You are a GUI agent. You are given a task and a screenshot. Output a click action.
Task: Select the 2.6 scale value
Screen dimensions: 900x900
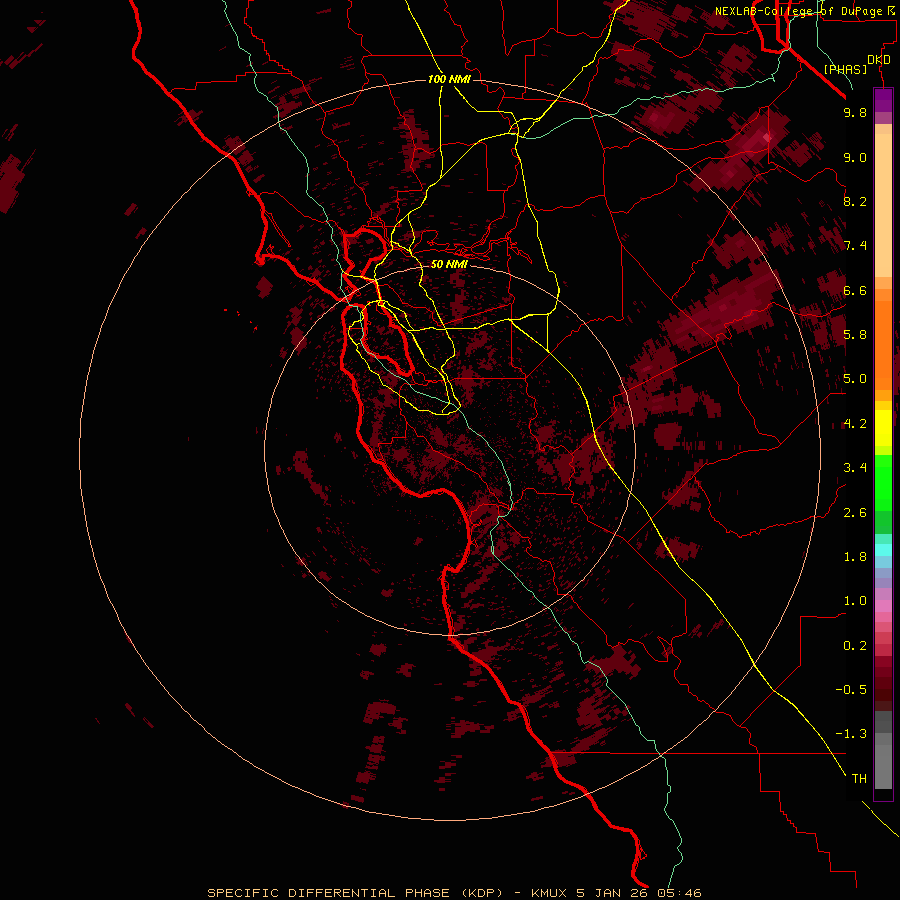tap(855, 513)
